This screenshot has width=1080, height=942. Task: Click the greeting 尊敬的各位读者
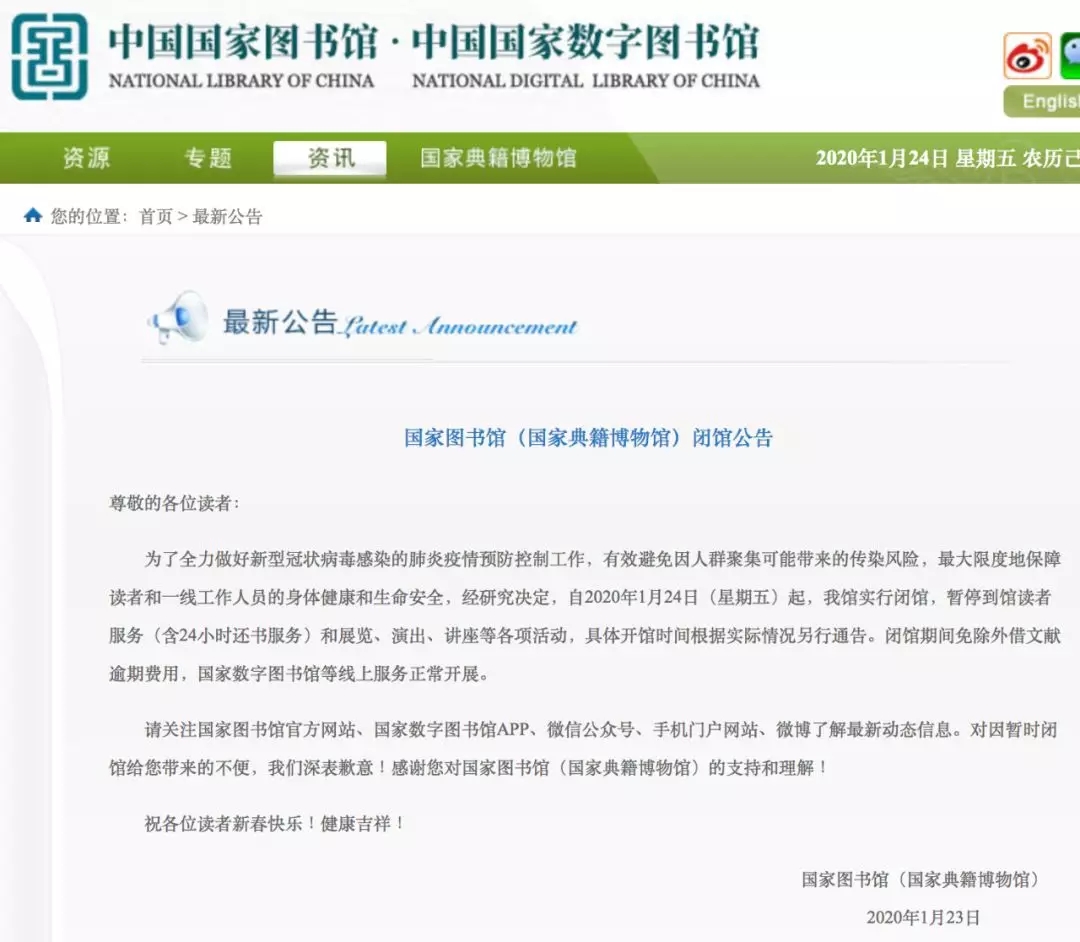click(x=174, y=503)
